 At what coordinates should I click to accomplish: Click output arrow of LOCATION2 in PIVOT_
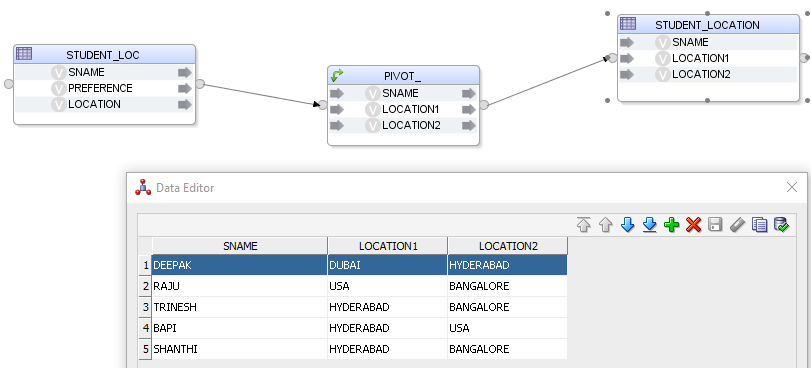469,125
